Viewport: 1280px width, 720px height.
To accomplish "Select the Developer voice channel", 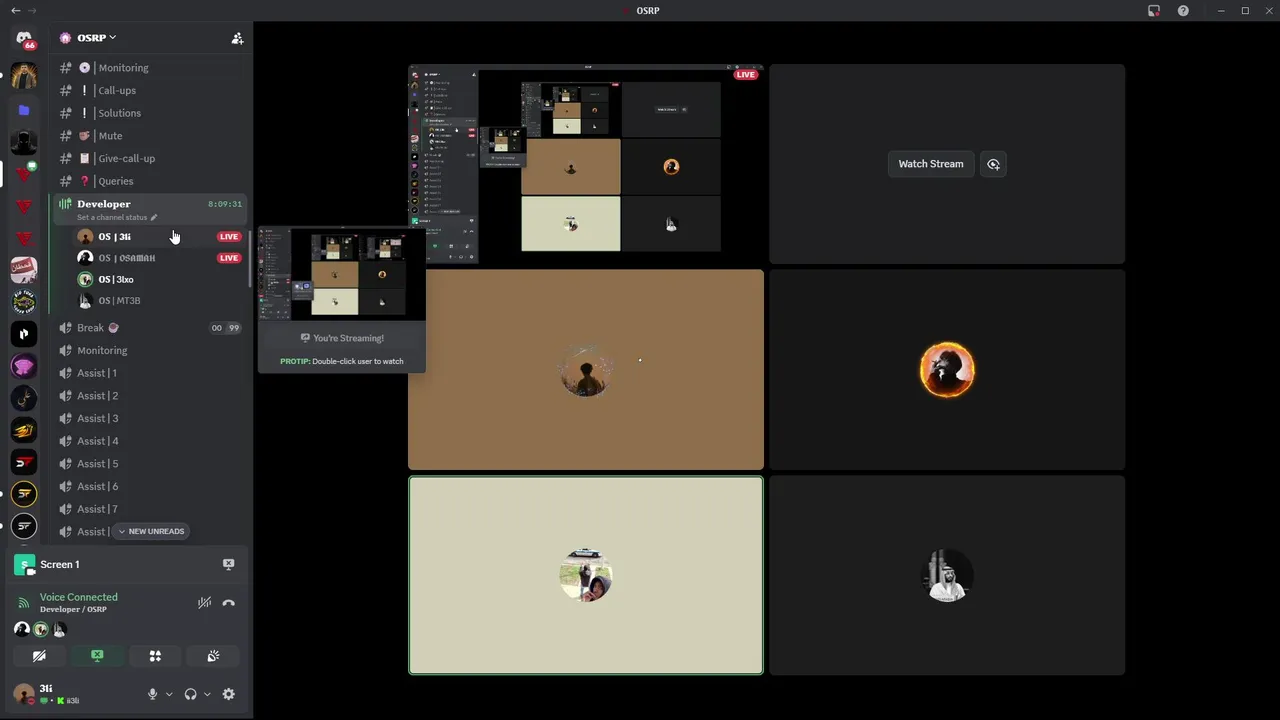I will click(x=150, y=209).
